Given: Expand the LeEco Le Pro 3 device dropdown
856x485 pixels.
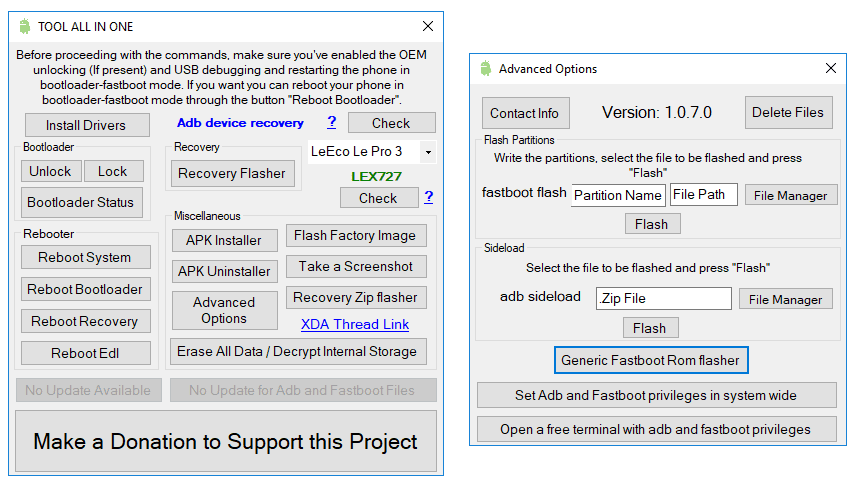Looking at the screenshot, I should (x=429, y=152).
